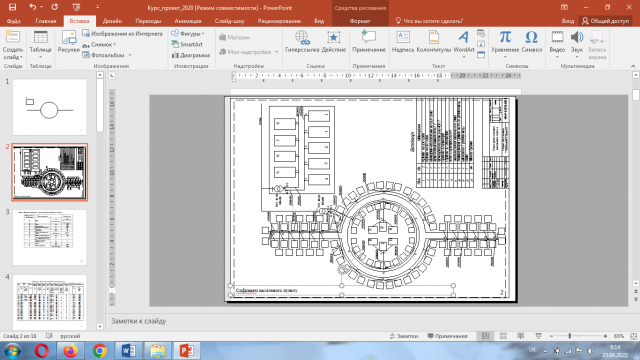Image resolution: width=640 pixels, height=360 pixels.
Task: Select slide 3 thumbnail
Action: pyautogui.click(x=49, y=237)
